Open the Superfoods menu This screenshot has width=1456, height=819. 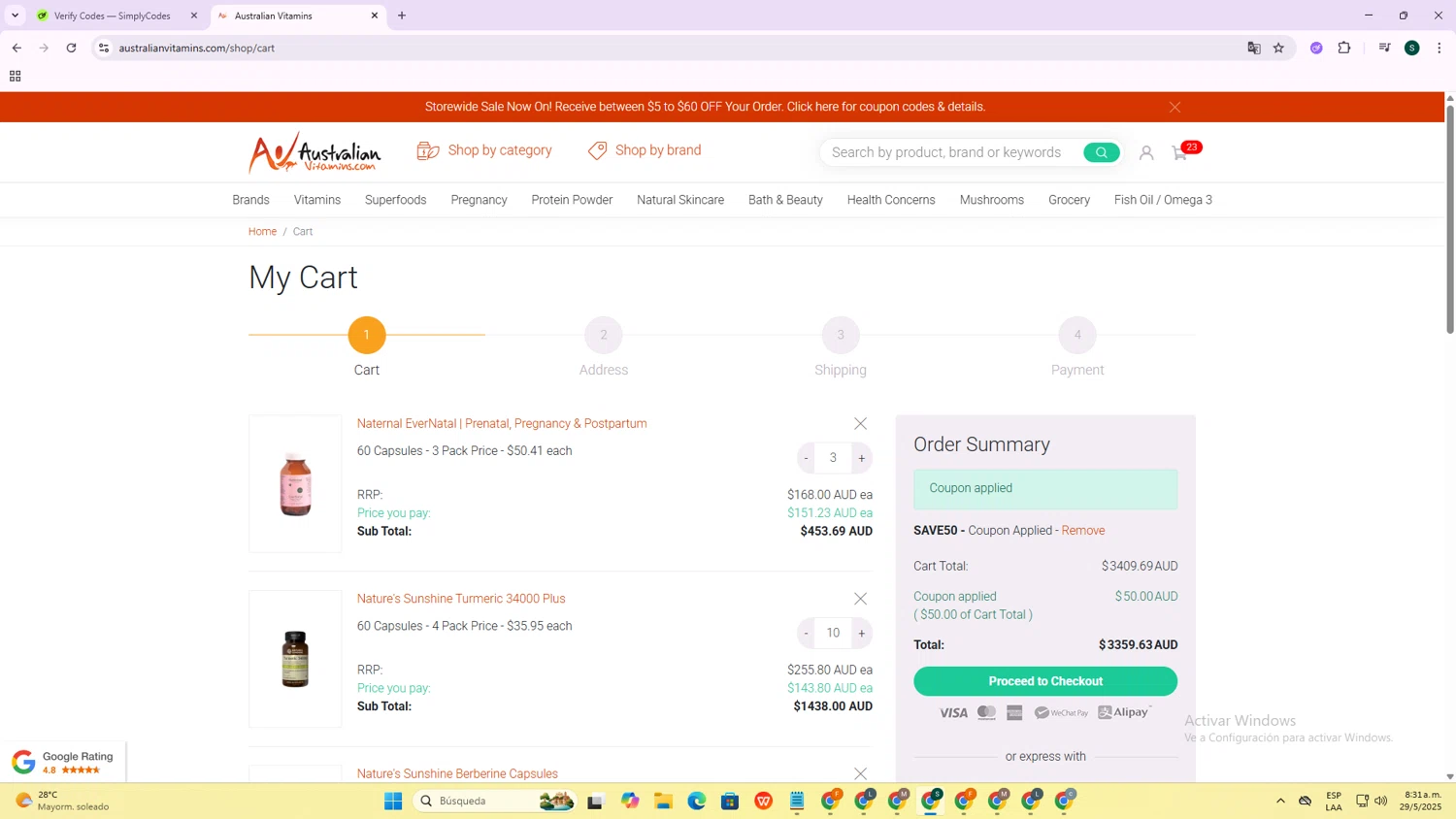(395, 200)
